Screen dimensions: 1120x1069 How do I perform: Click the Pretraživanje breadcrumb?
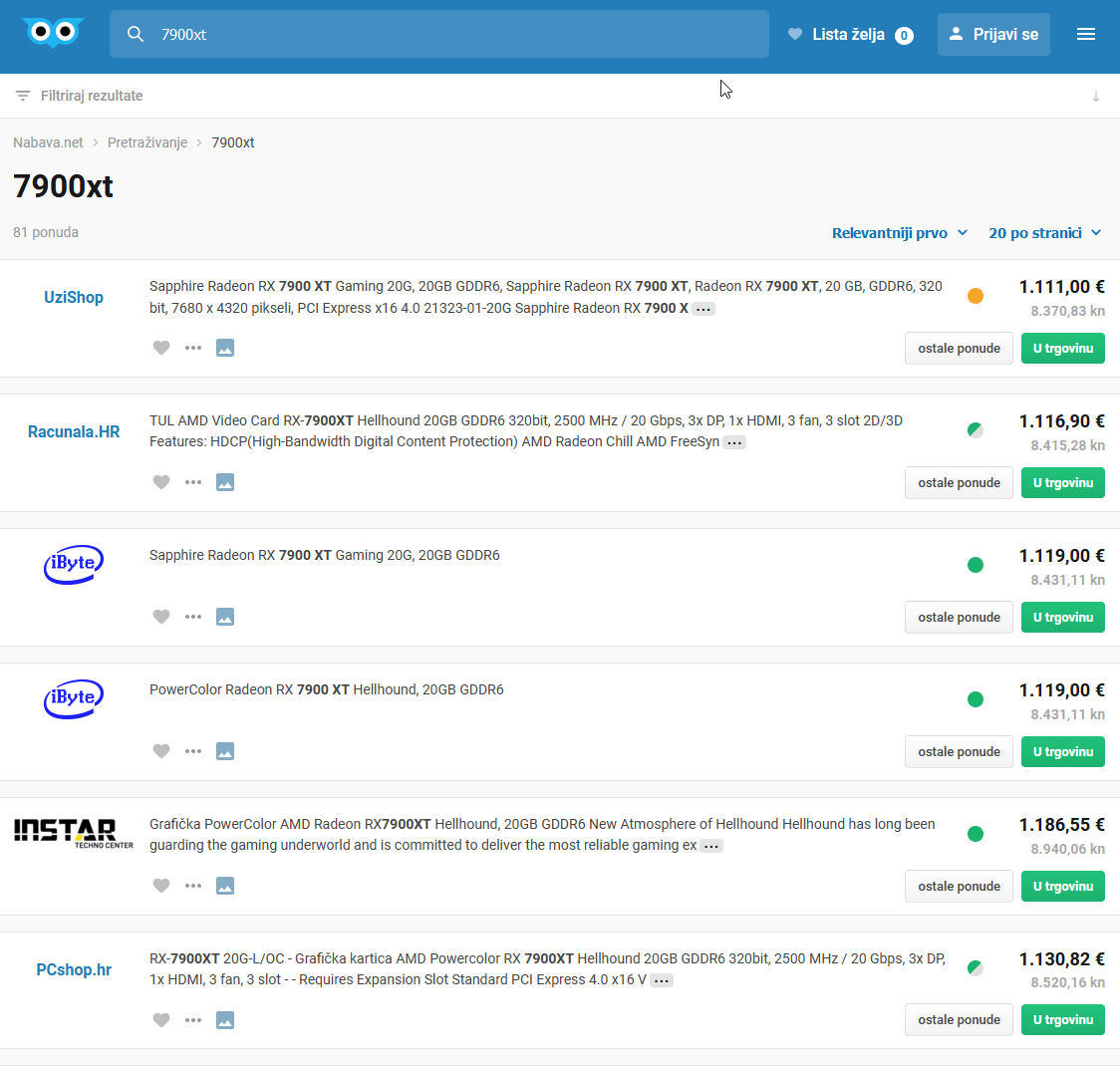click(x=147, y=142)
